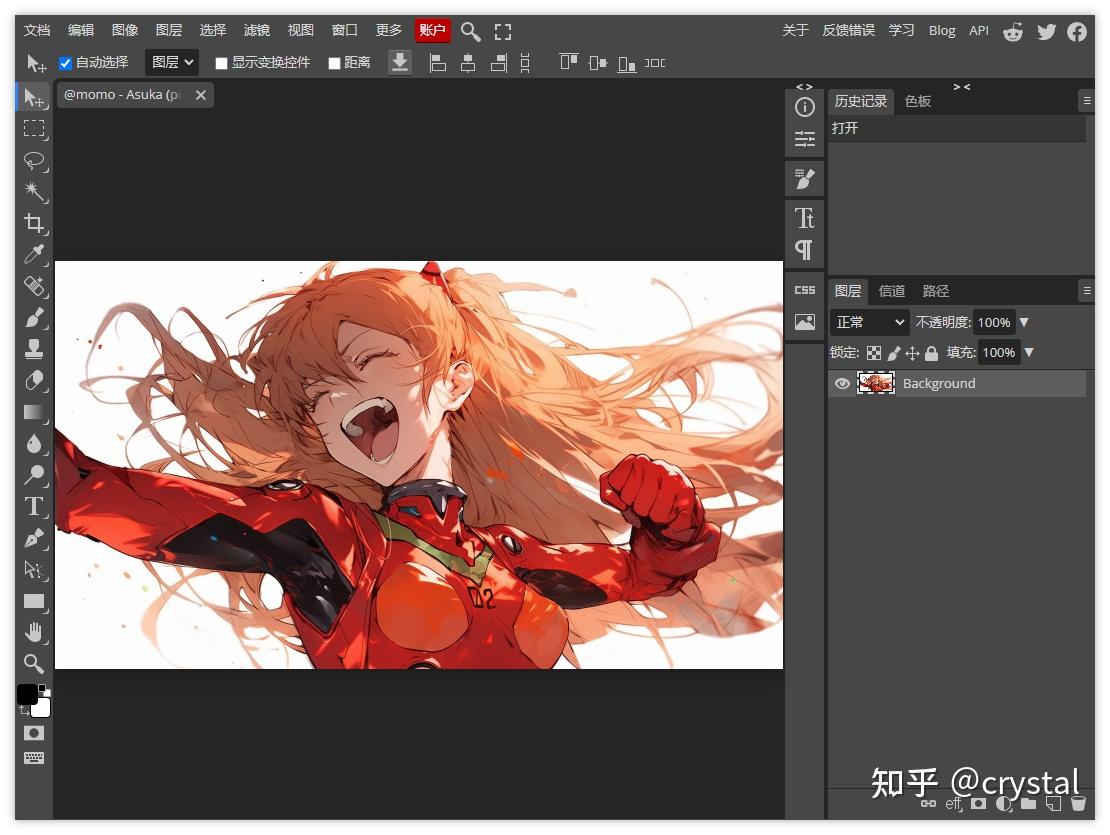Screen dimensions: 1110x835
Task: Select the Clone Stamp tool
Action: coord(33,349)
